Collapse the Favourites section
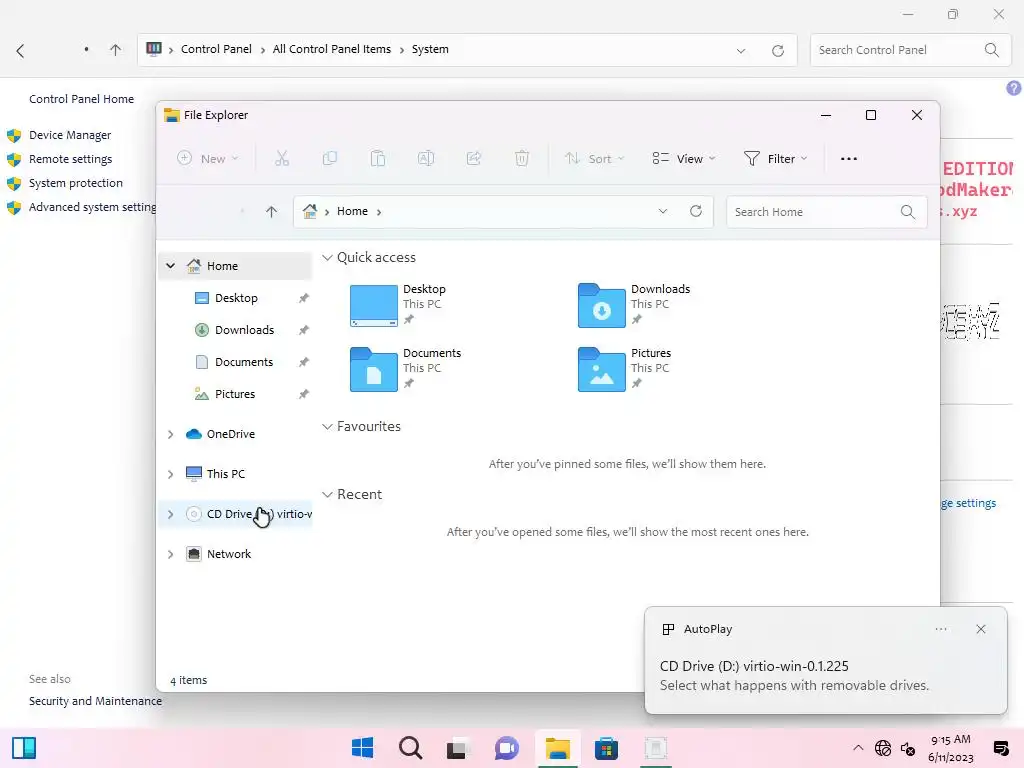 [x=327, y=426]
